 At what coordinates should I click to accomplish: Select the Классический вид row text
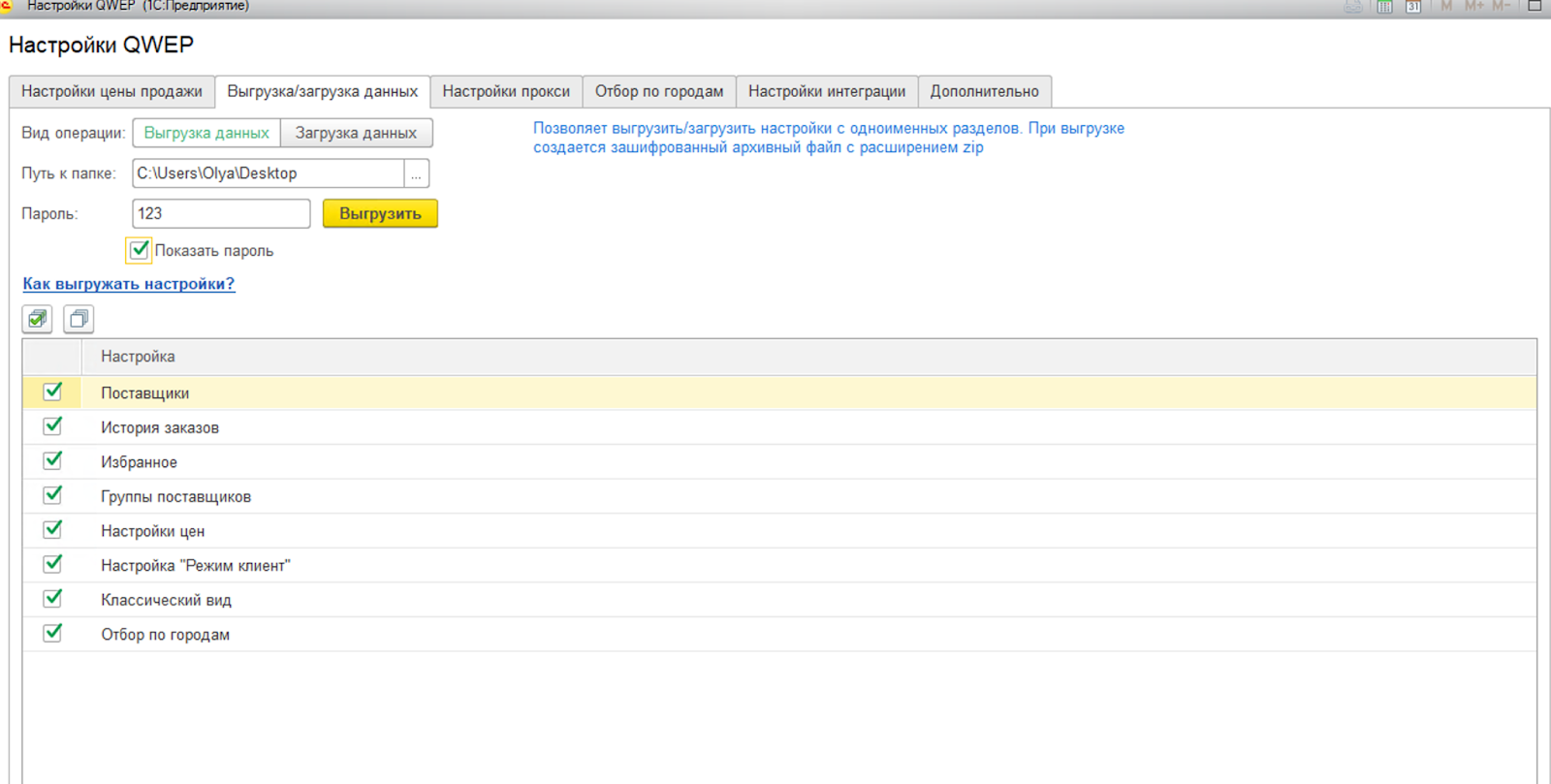tap(166, 600)
